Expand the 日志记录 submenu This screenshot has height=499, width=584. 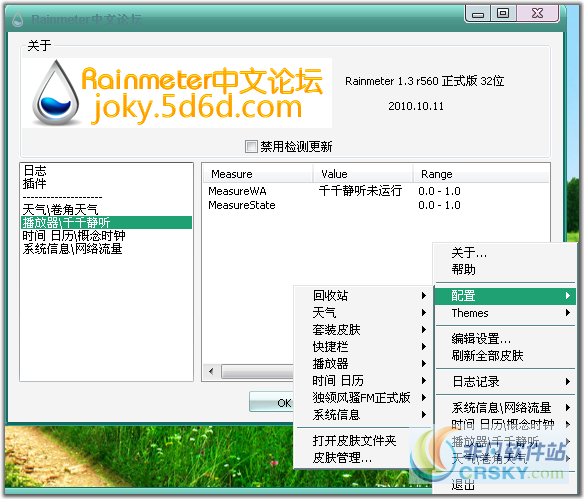[x=505, y=382]
